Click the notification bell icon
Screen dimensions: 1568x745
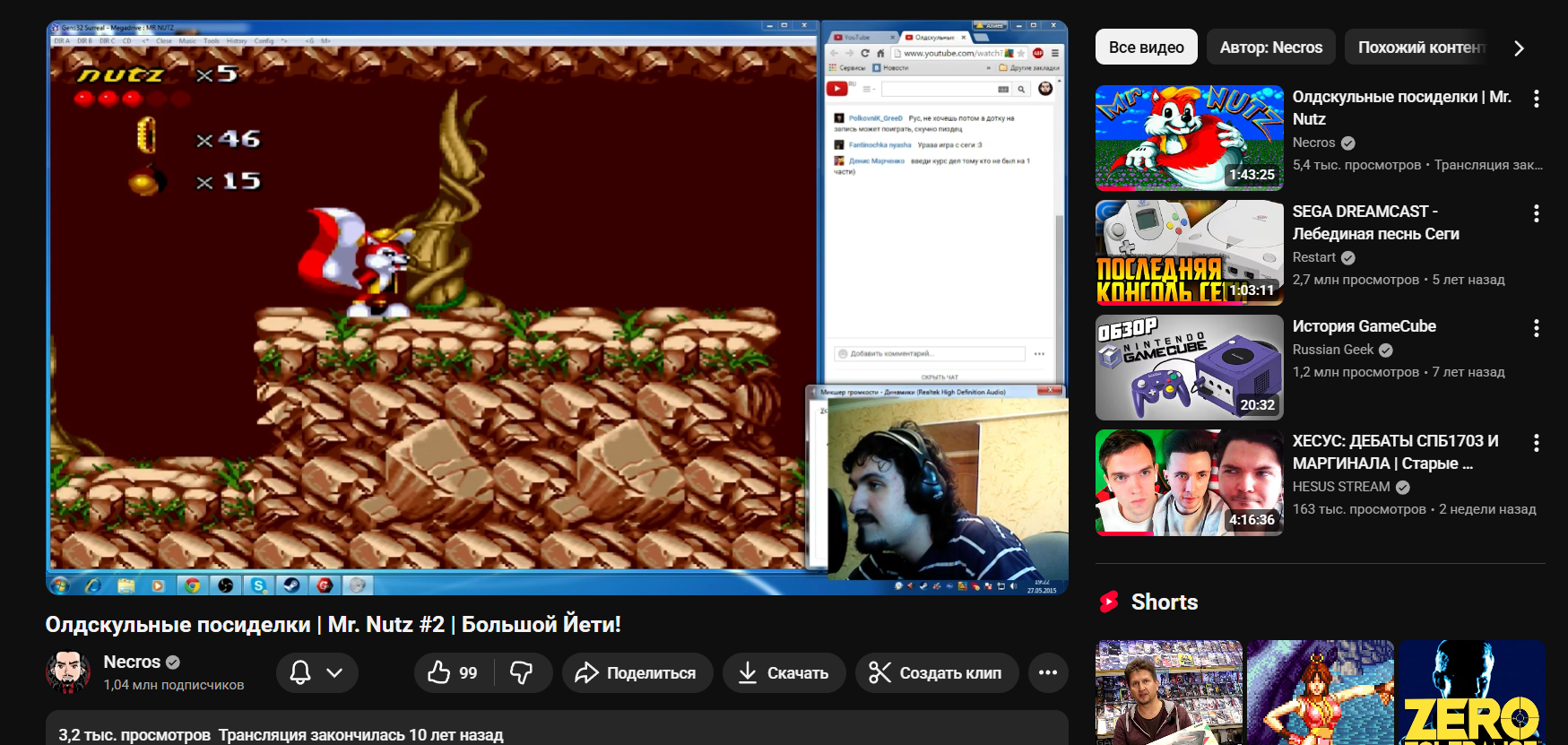point(300,672)
